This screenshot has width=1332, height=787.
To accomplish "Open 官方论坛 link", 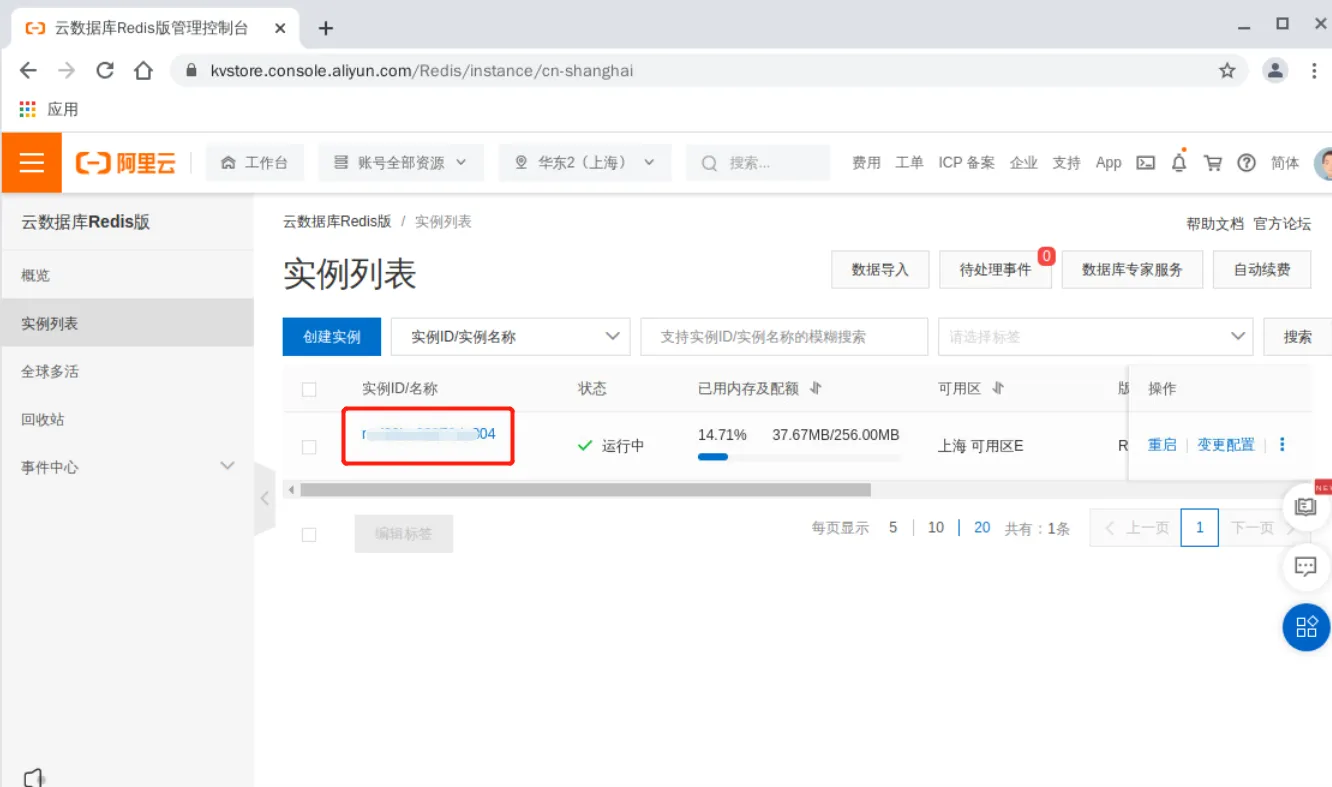I will [x=1282, y=224].
